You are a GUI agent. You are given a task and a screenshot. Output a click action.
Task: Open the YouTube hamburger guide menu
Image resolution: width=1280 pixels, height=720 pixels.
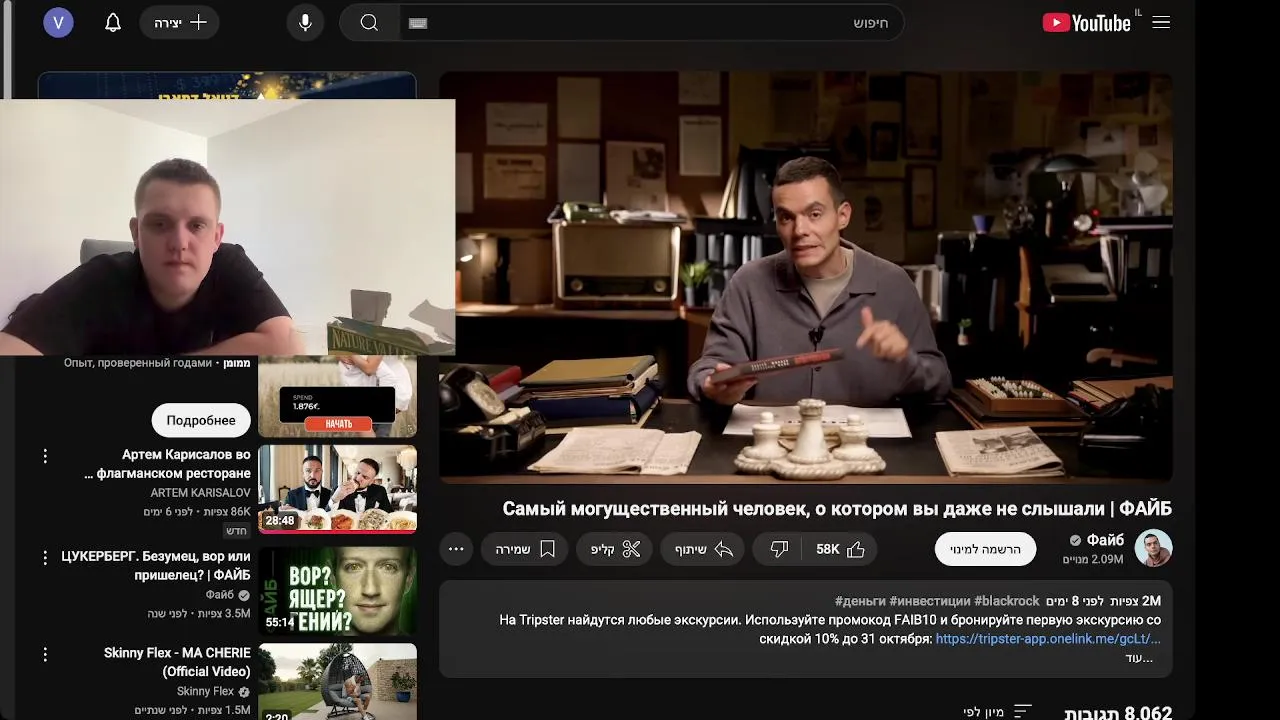(1161, 22)
